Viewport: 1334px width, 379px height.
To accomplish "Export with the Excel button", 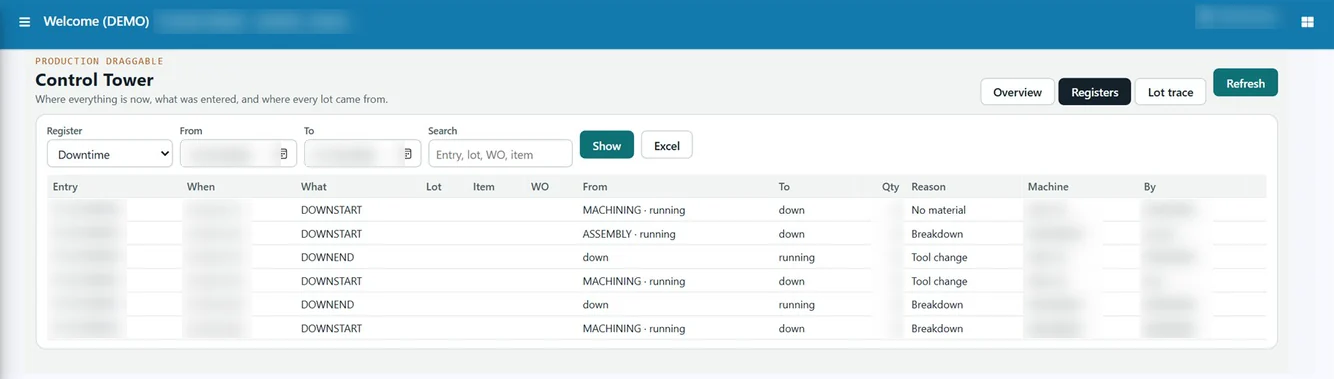I will (667, 146).
